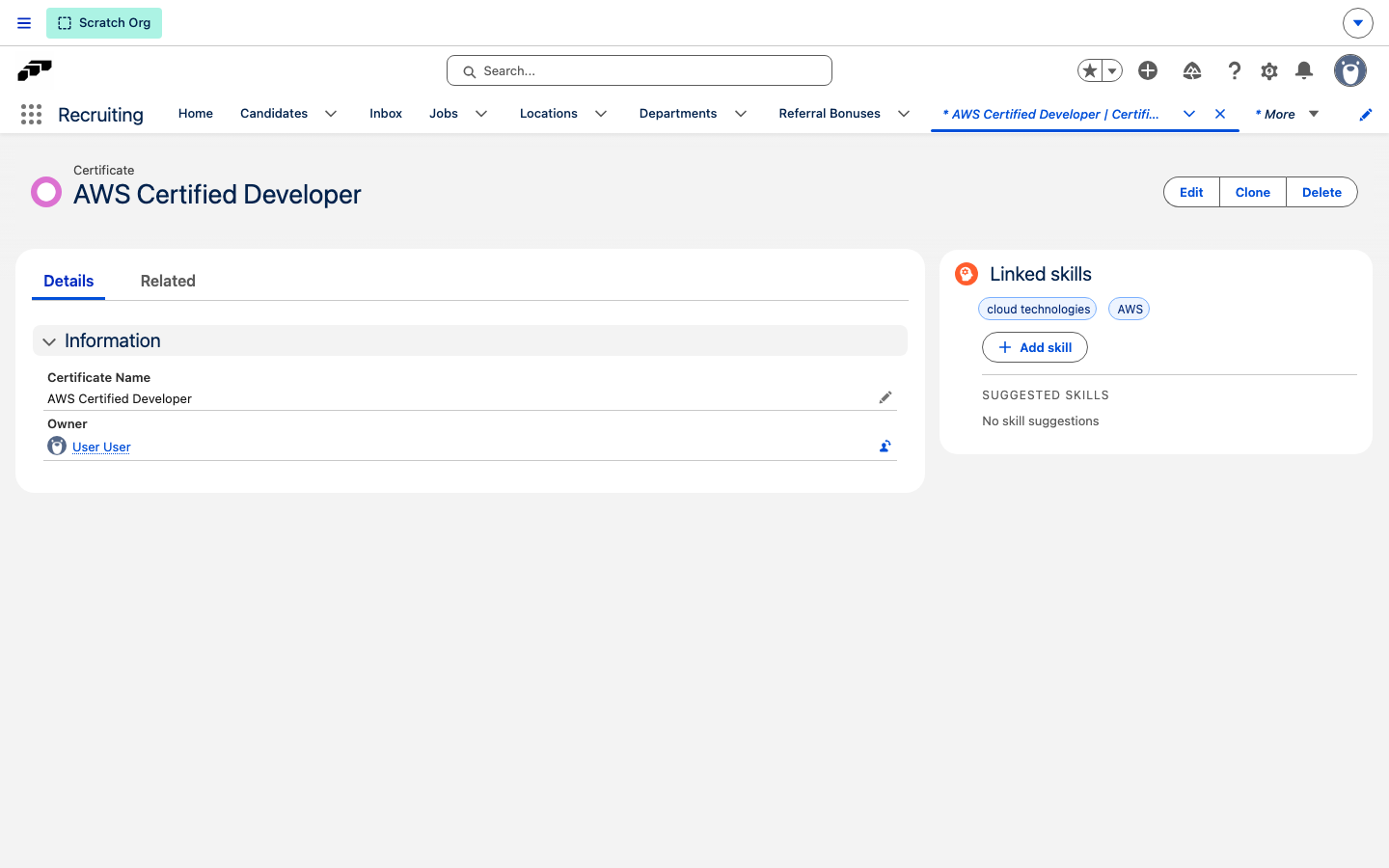1389x868 pixels.
Task: Open the hamburger menu at top left
Action: (x=24, y=23)
